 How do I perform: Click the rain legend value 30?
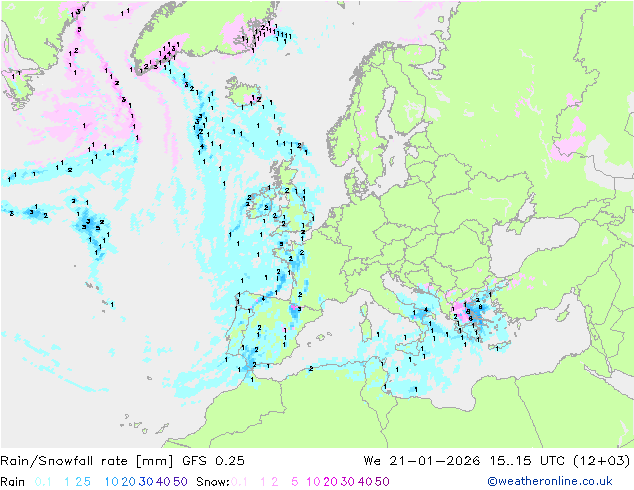[146, 482]
